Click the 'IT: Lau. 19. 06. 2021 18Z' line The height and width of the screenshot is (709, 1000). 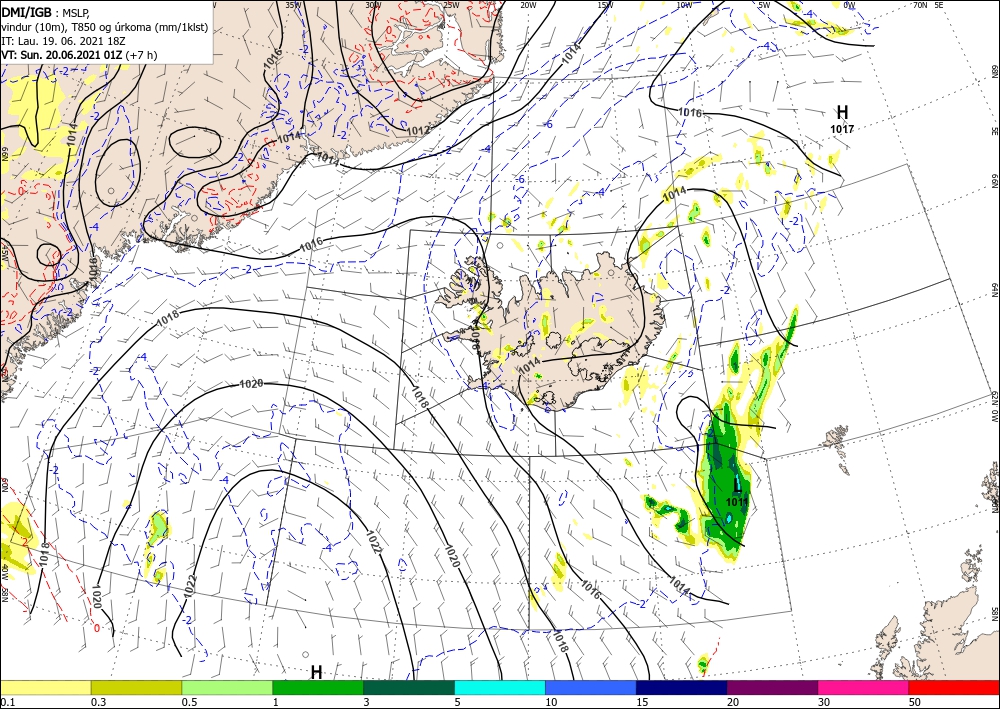click(63, 41)
